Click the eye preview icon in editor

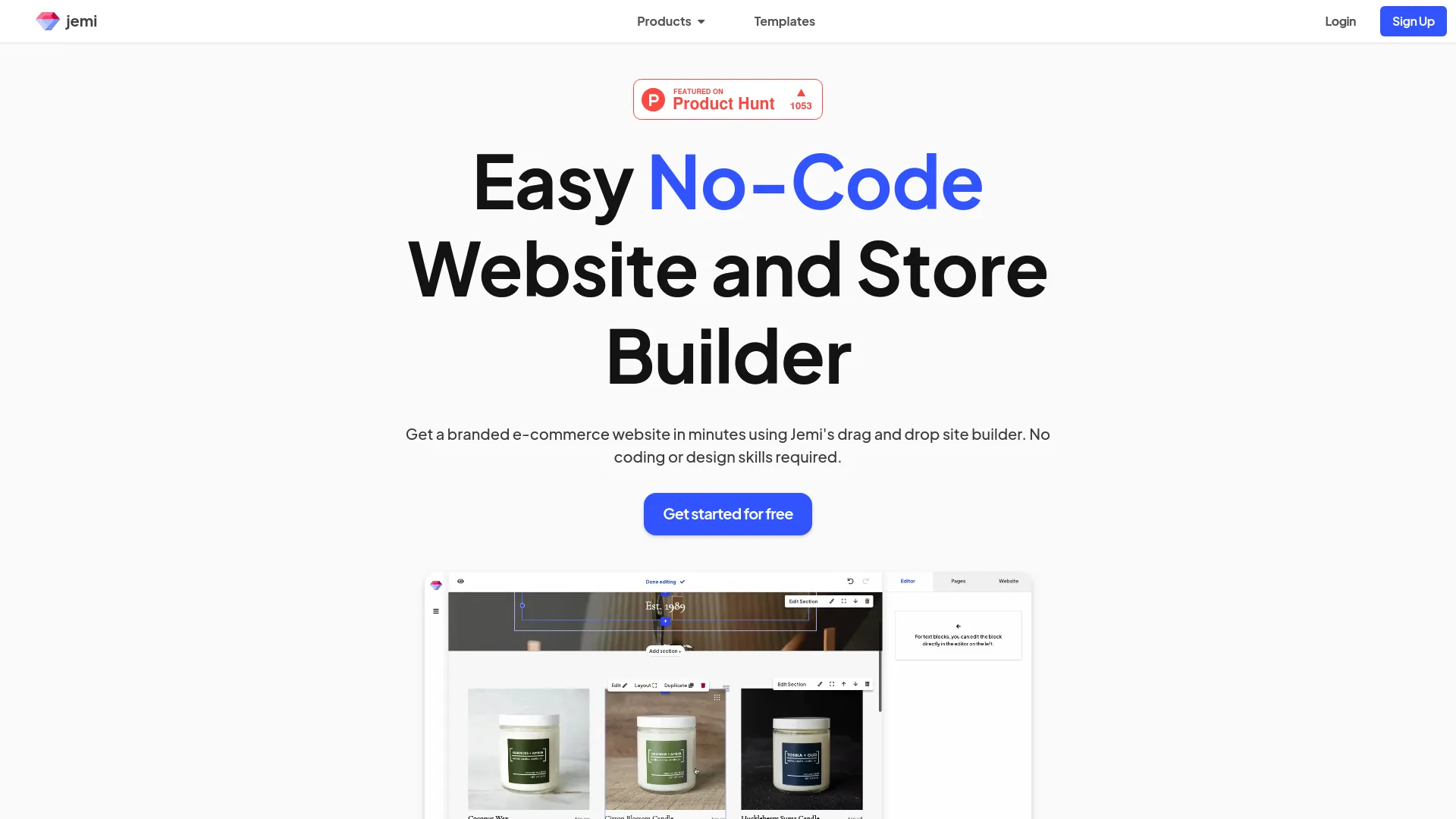click(x=460, y=581)
